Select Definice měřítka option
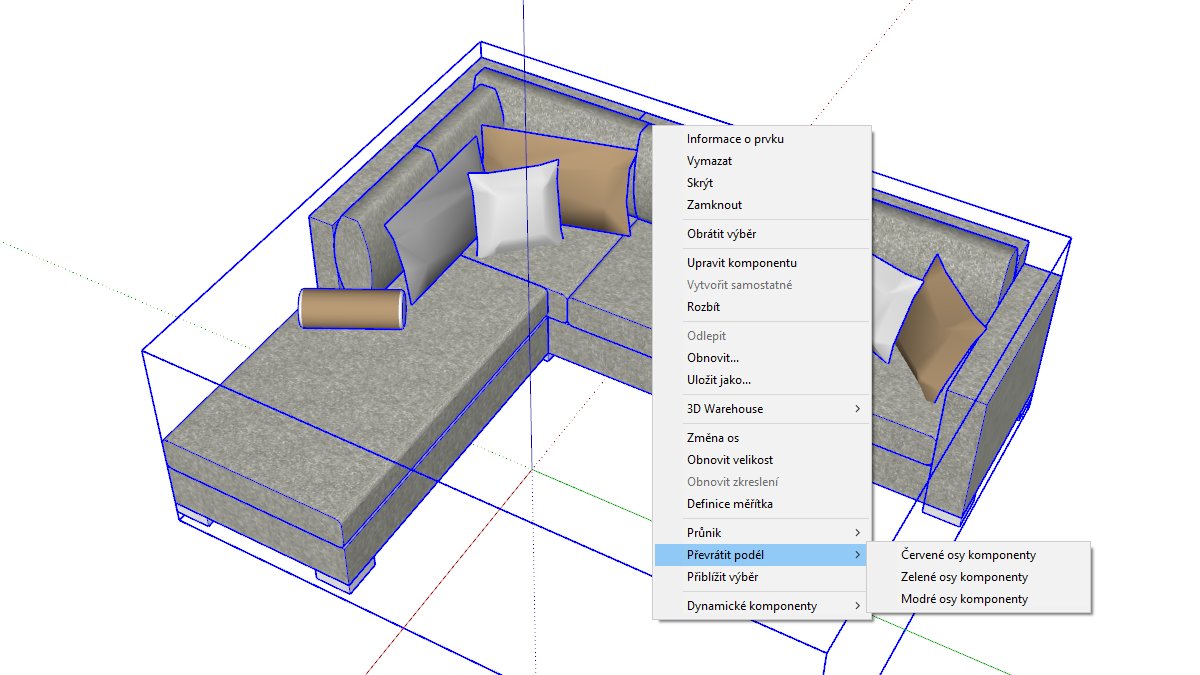1200x675 pixels. pyautogui.click(x=729, y=504)
